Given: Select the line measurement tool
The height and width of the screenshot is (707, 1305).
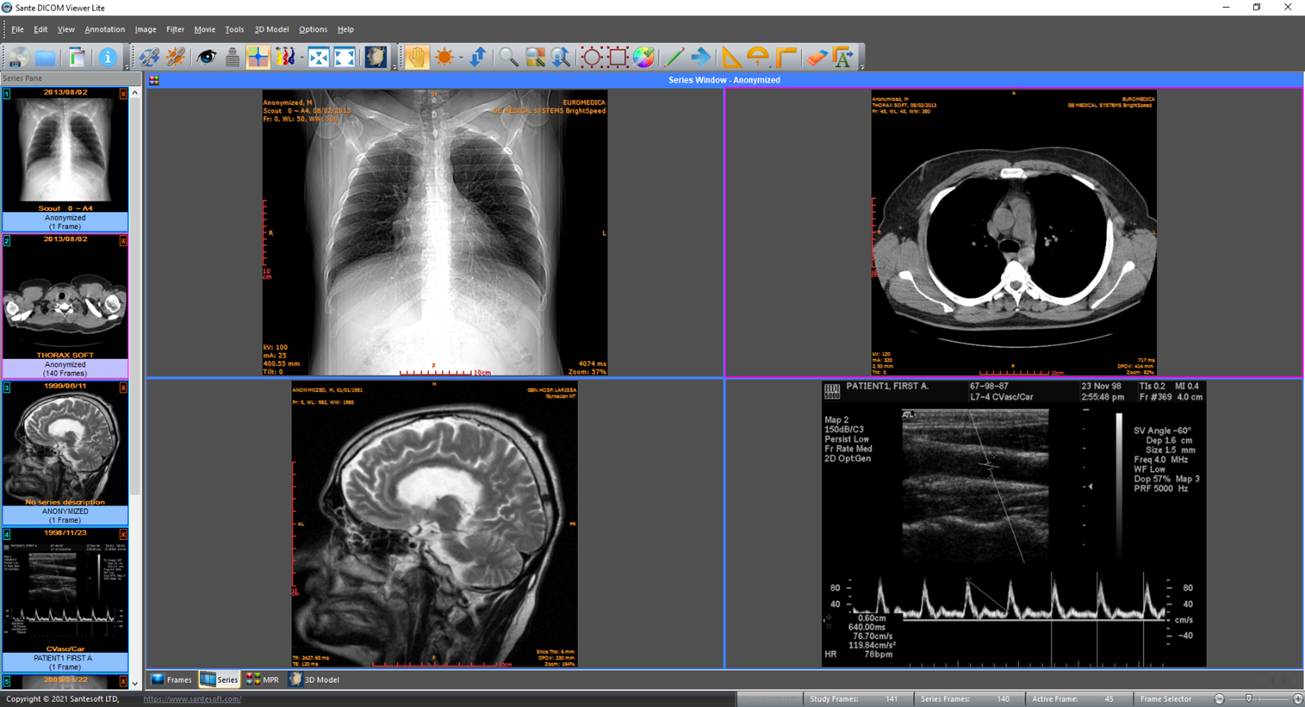Looking at the screenshot, I should [675, 57].
